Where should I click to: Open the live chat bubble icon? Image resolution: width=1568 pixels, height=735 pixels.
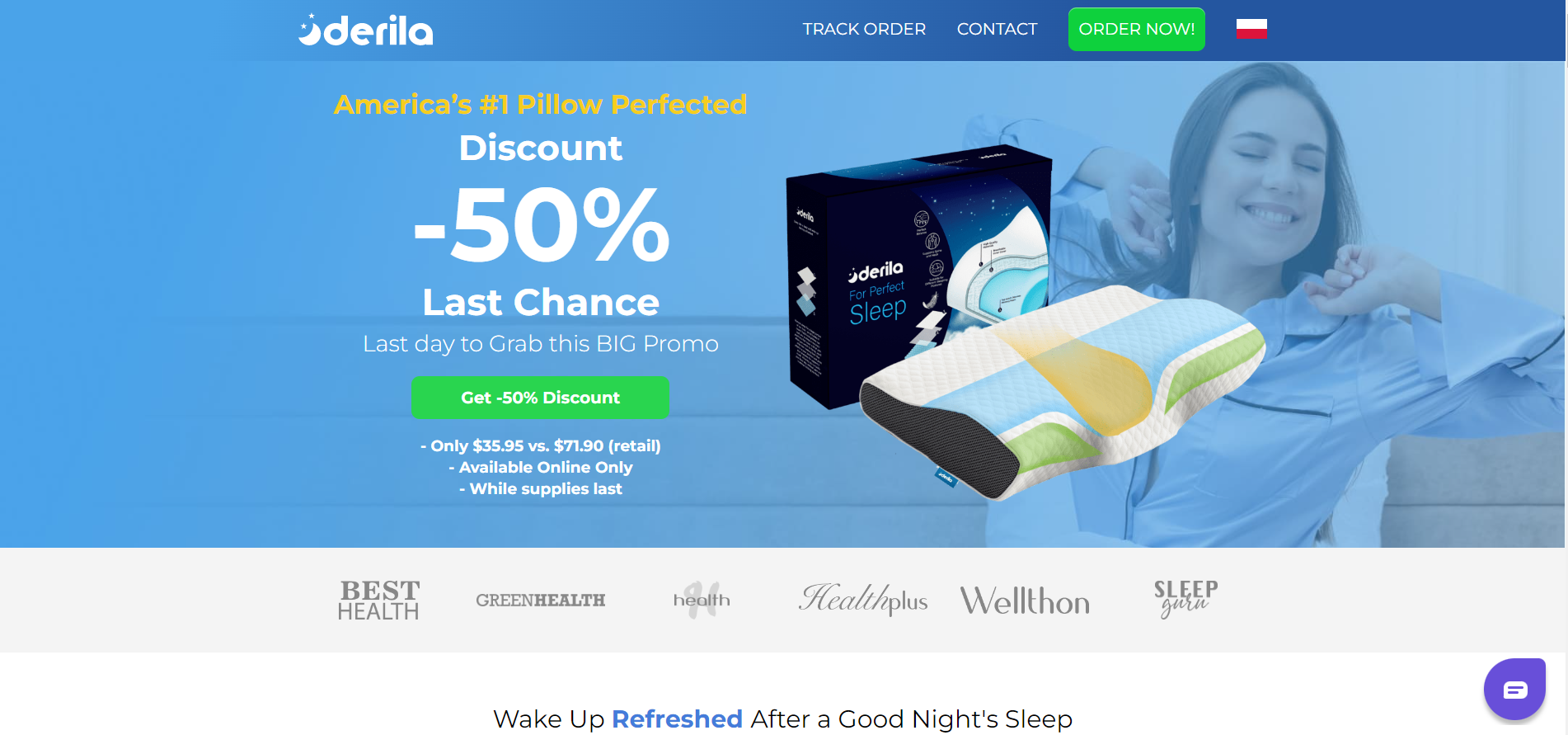click(x=1514, y=689)
